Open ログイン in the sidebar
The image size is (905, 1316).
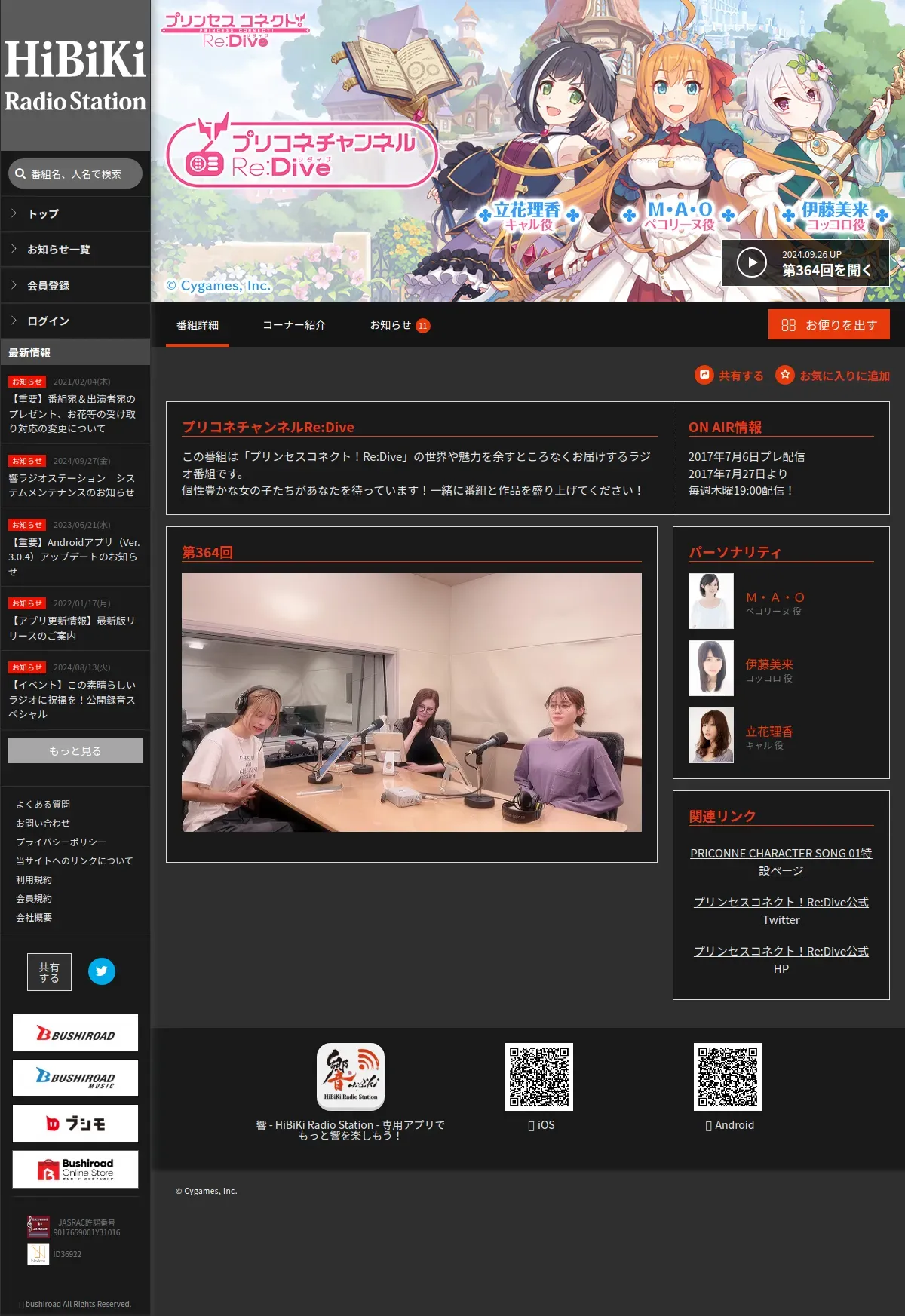75,321
